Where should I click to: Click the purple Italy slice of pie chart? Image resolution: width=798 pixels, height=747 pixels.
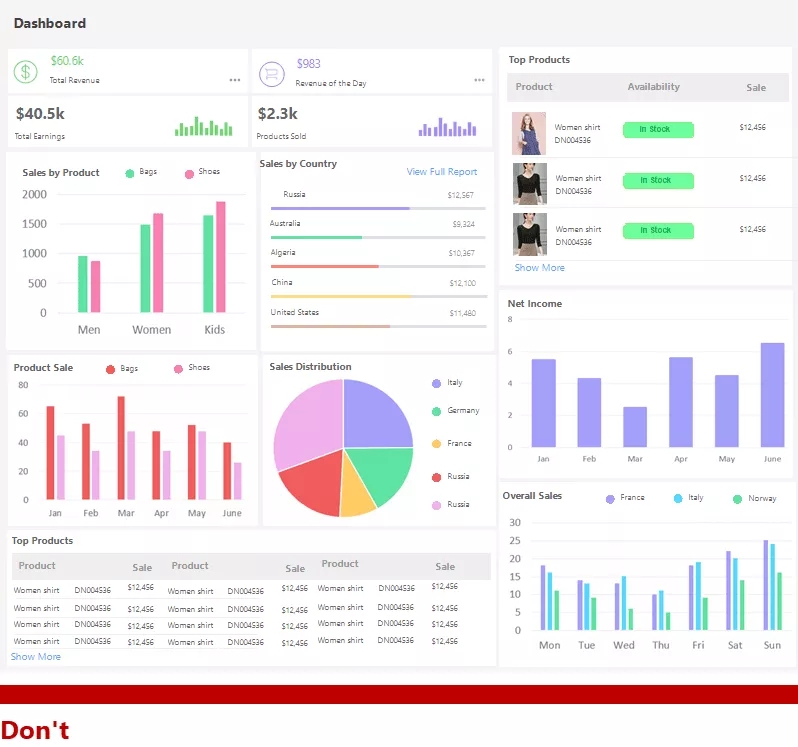(x=374, y=416)
